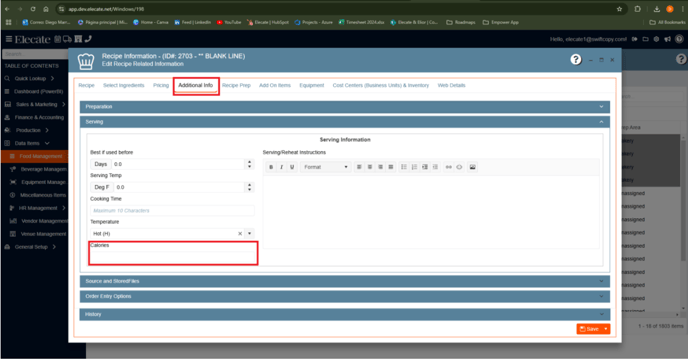Open the Save button dropdown arrow
This screenshot has width=688, height=360.
pyautogui.click(x=606, y=329)
